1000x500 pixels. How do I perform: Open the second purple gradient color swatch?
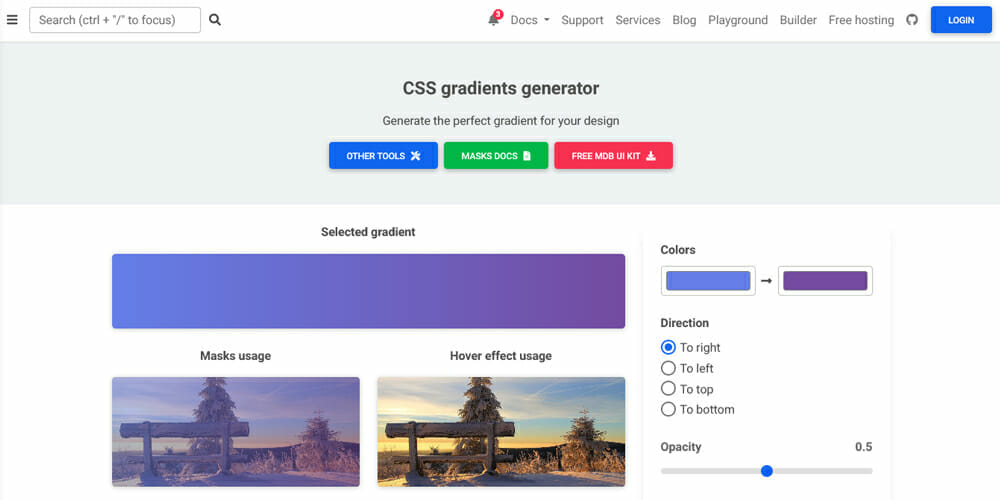(x=825, y=281)
